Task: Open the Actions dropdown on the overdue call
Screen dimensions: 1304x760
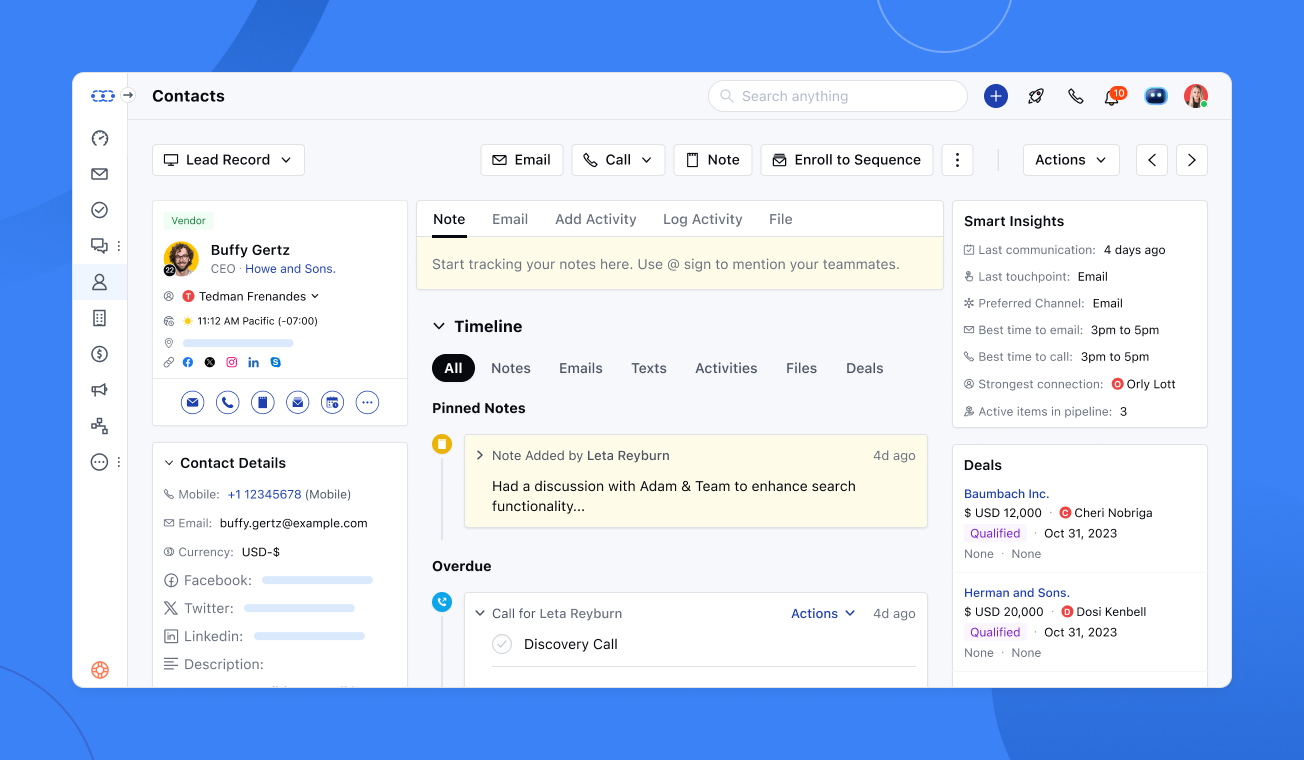Action: (822, 613)
